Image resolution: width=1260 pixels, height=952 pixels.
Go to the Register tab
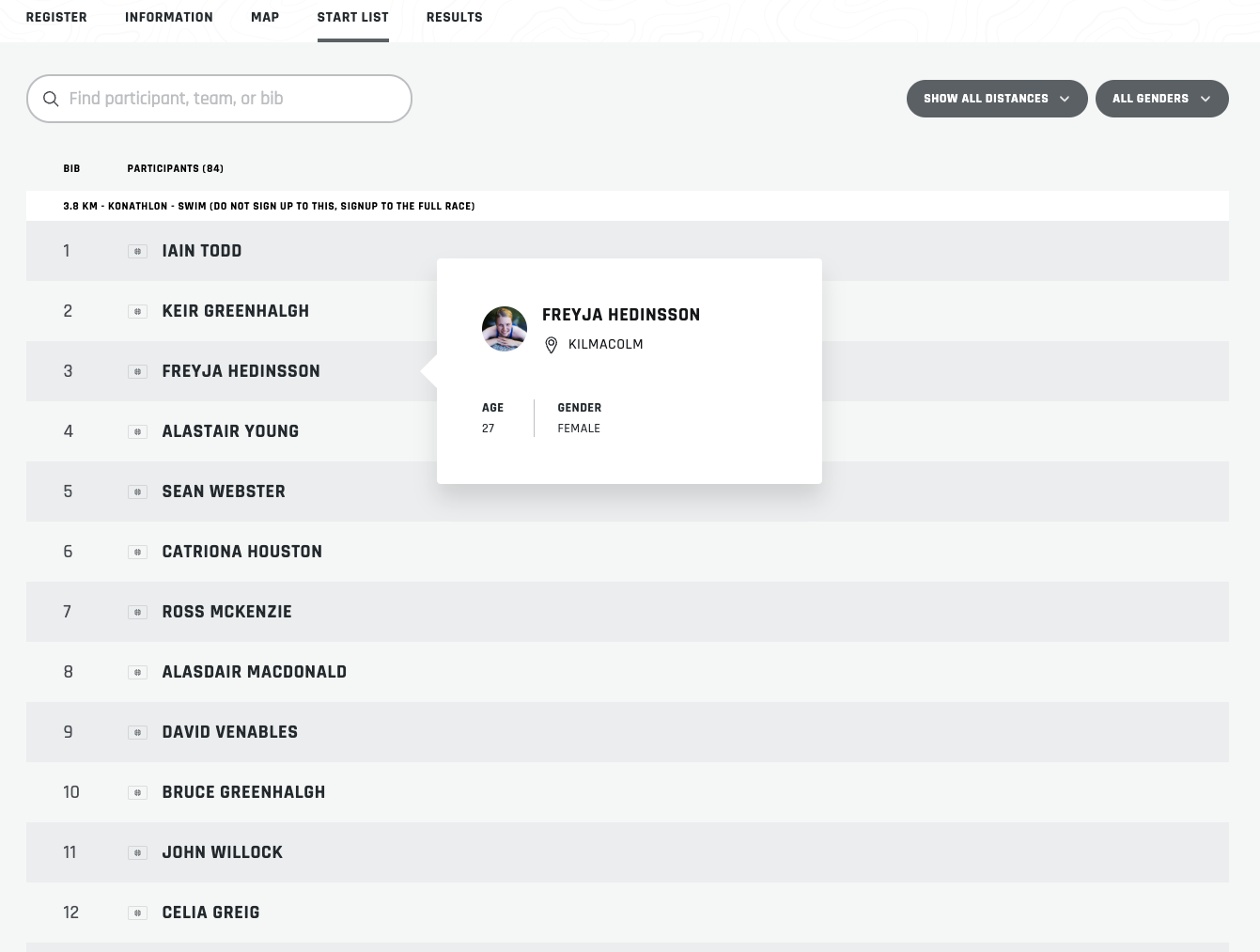click(x=56, y=17)
